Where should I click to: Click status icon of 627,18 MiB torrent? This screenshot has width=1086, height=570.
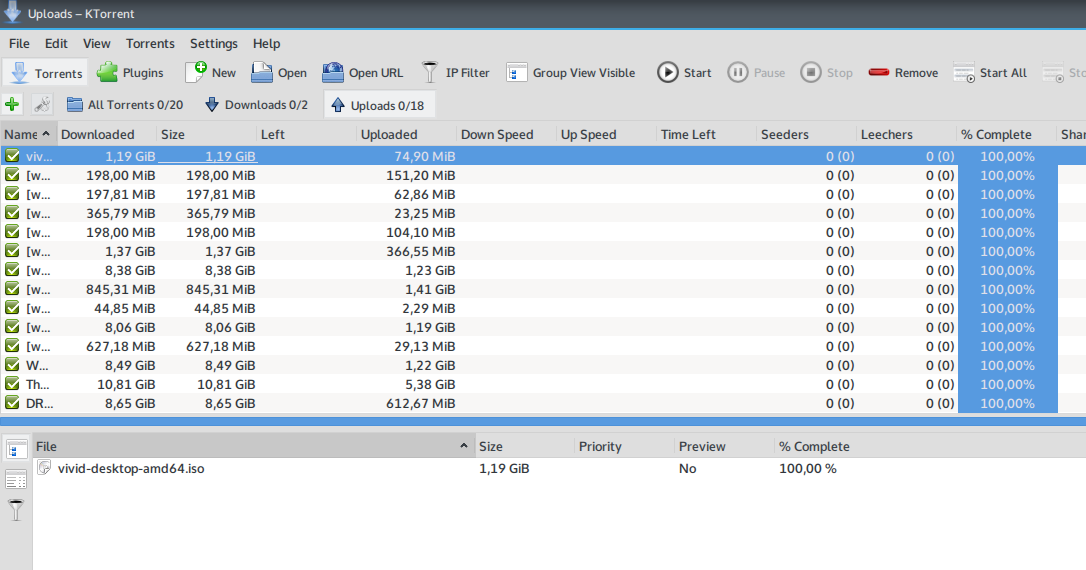click(12, 346)
